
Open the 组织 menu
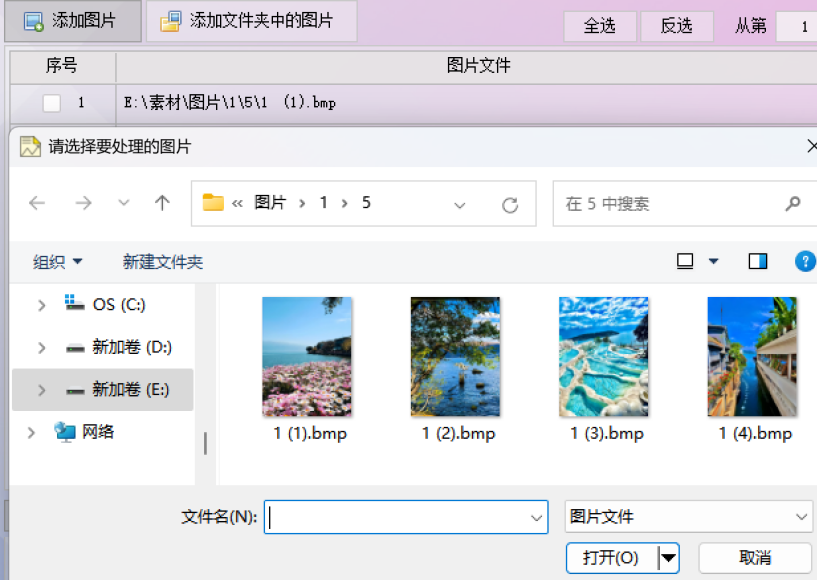tap(57, 262)
